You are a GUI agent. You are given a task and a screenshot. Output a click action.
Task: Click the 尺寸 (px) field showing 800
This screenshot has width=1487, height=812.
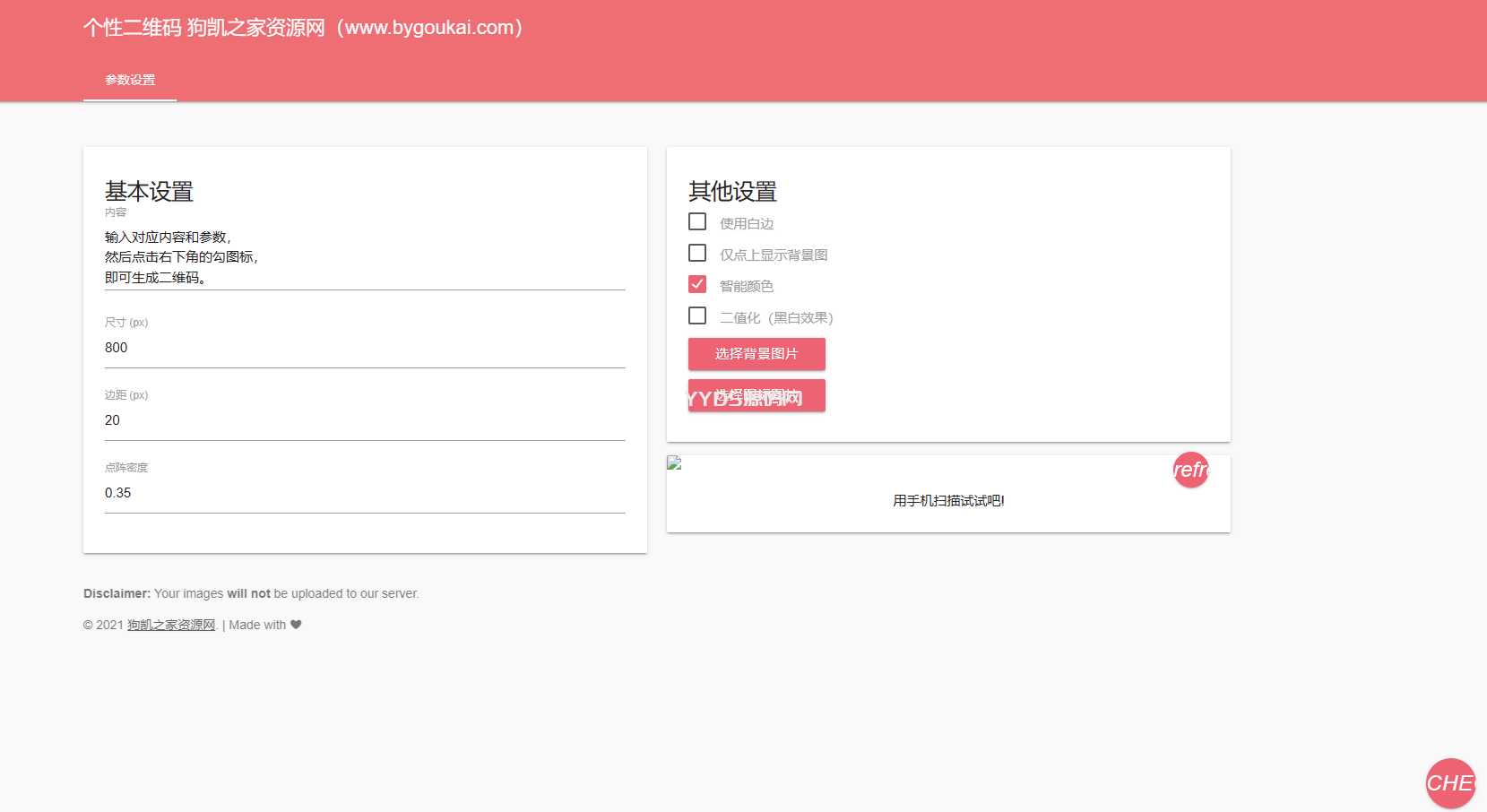(x=364, y=348)
